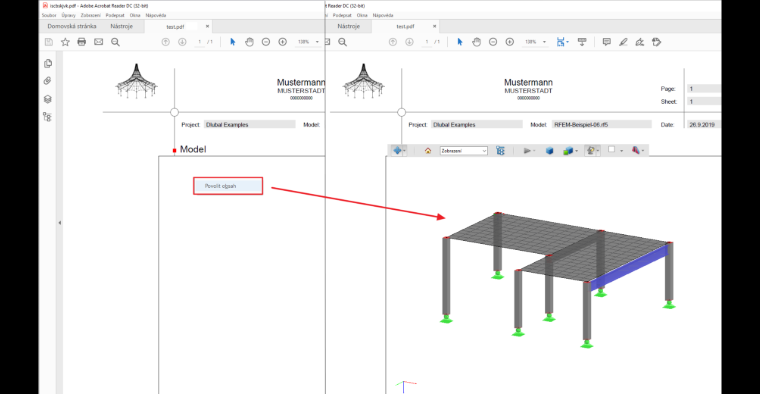Click the star bookmark icon in left window
The image size is (760, 394).
click(x=65, y=42)
